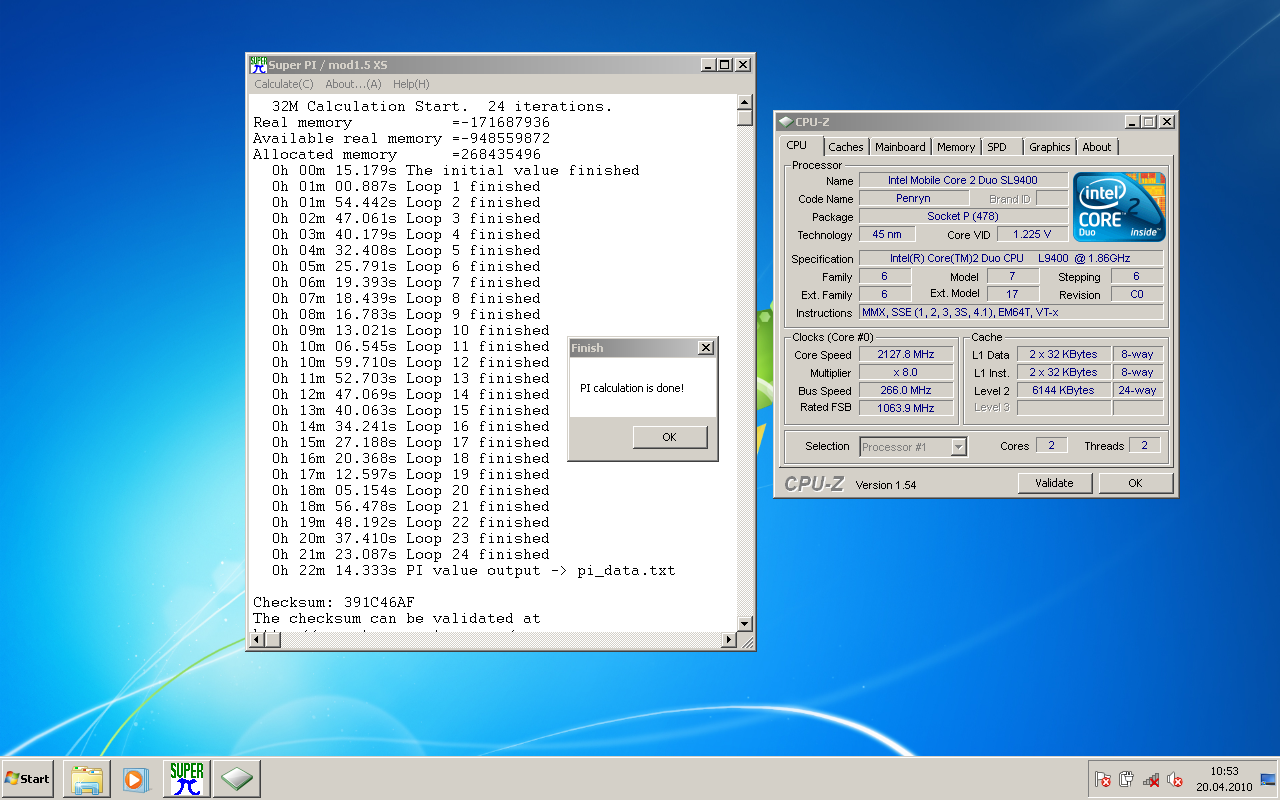Click the Cores value box in CPU-Z
The image size is (1280, 800).
[x=1051, y=445]
